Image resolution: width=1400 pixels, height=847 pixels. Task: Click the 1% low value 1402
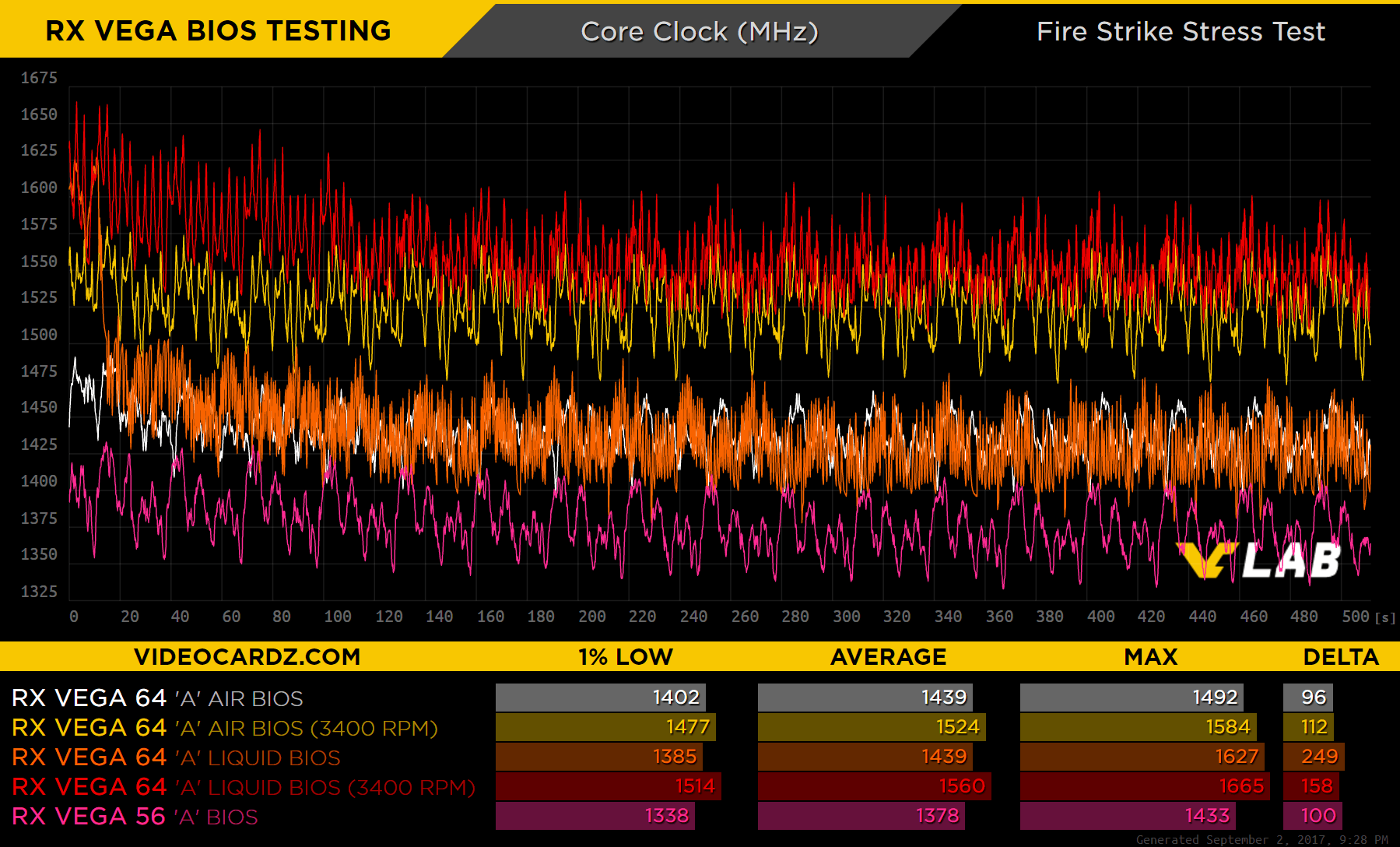676,698
